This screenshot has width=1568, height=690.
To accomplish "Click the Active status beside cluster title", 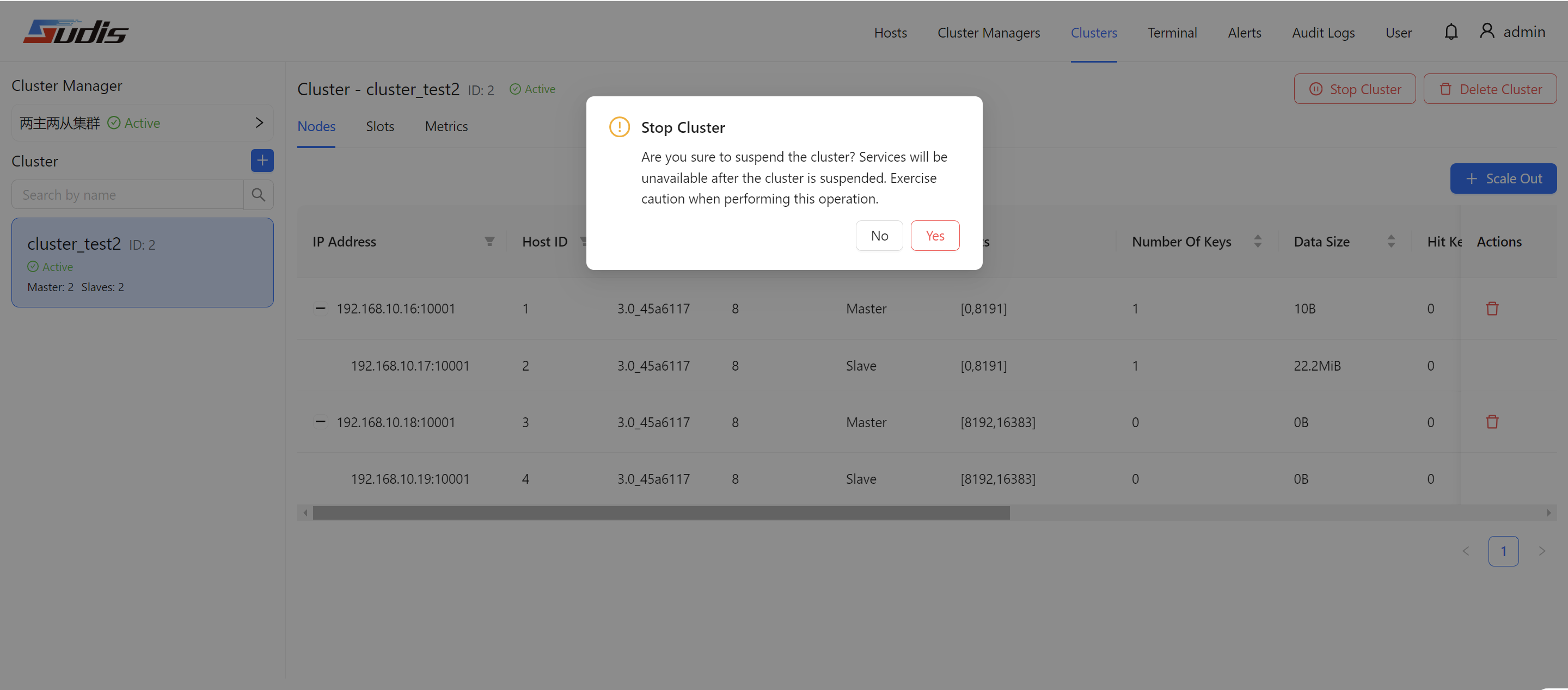I will click(x=532, y=89).
